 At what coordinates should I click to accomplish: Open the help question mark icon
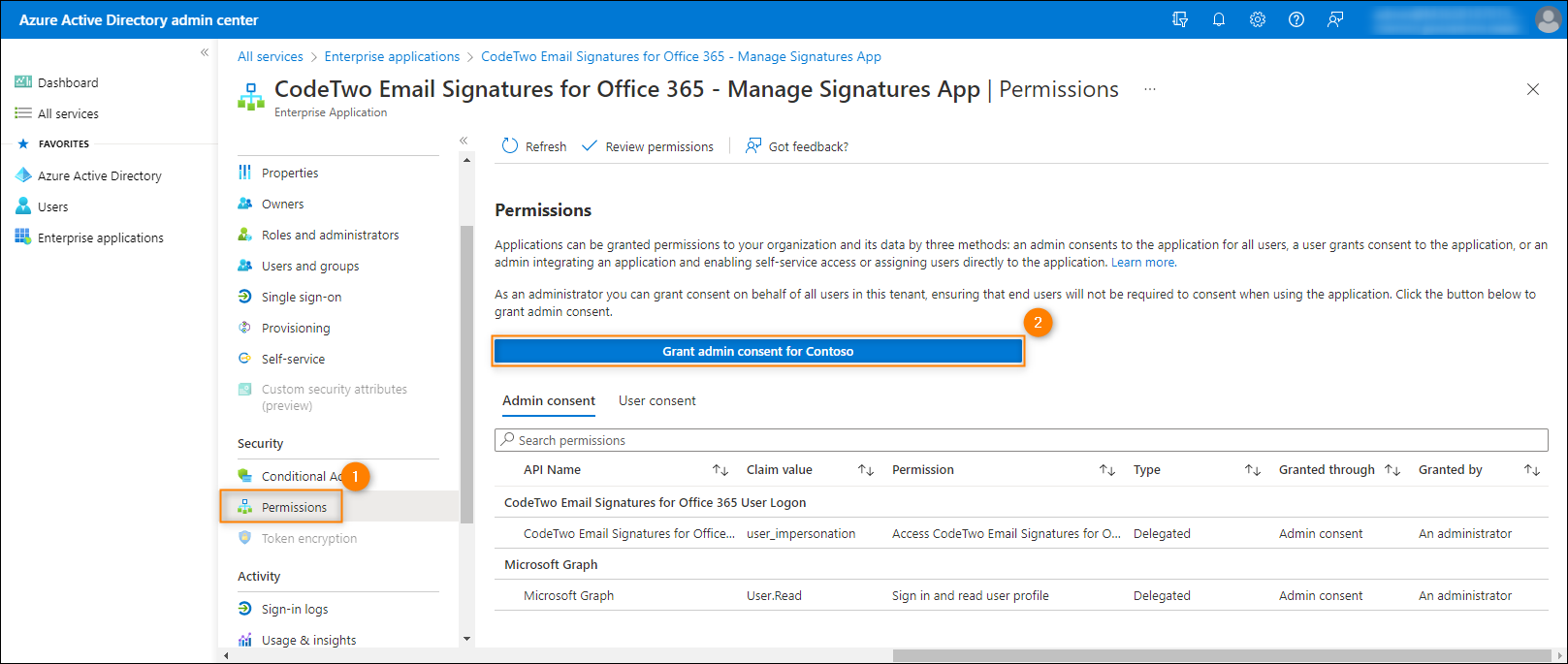tap(1296, 19)
